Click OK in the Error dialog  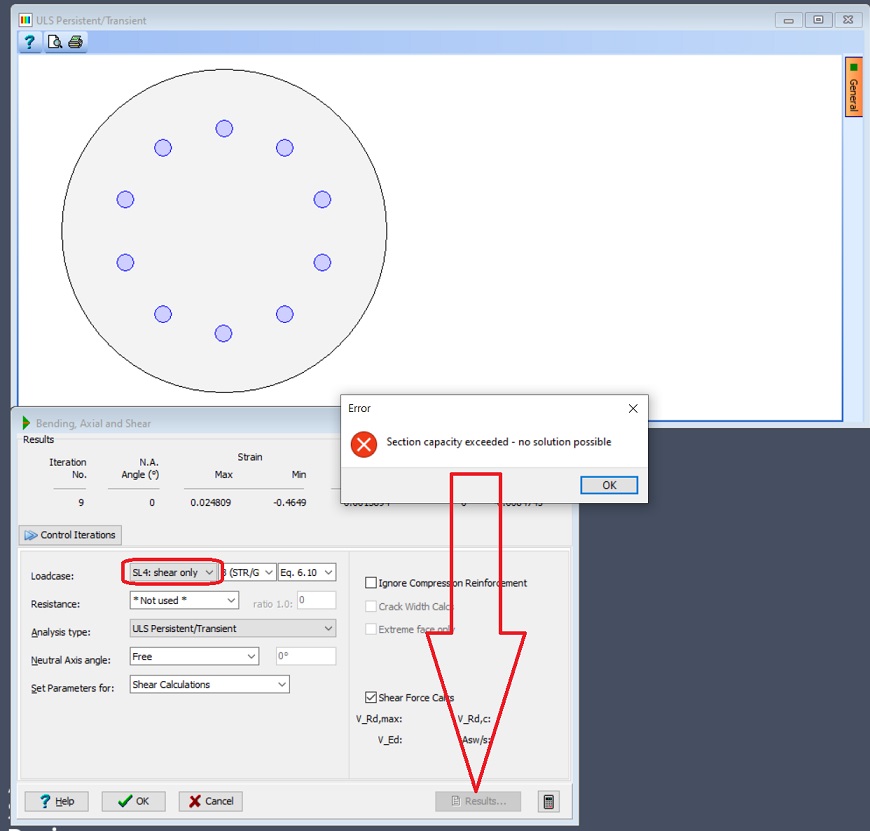609,485
